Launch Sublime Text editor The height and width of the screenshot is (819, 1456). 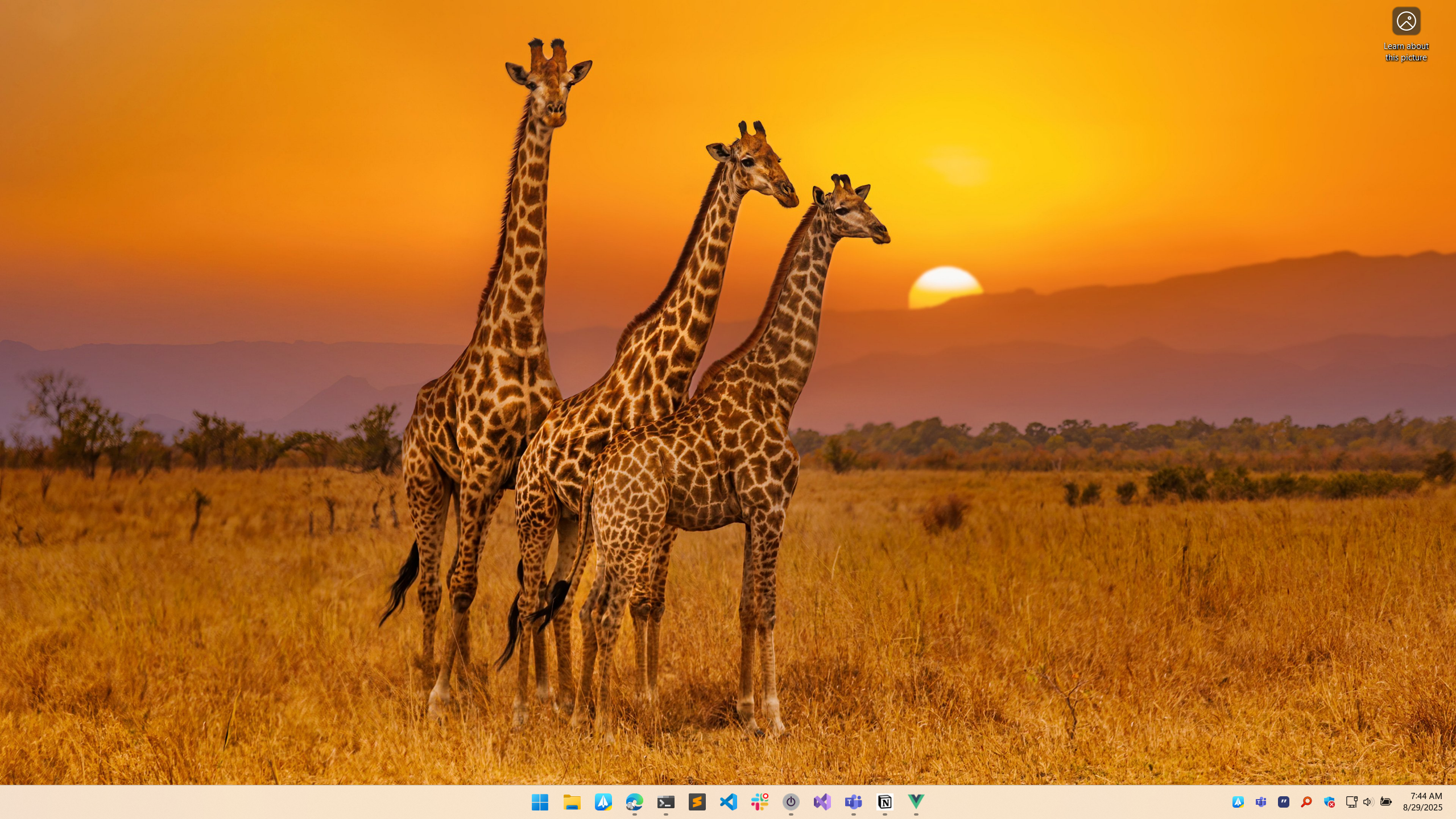pyautogui.click(x=697, y=802)
